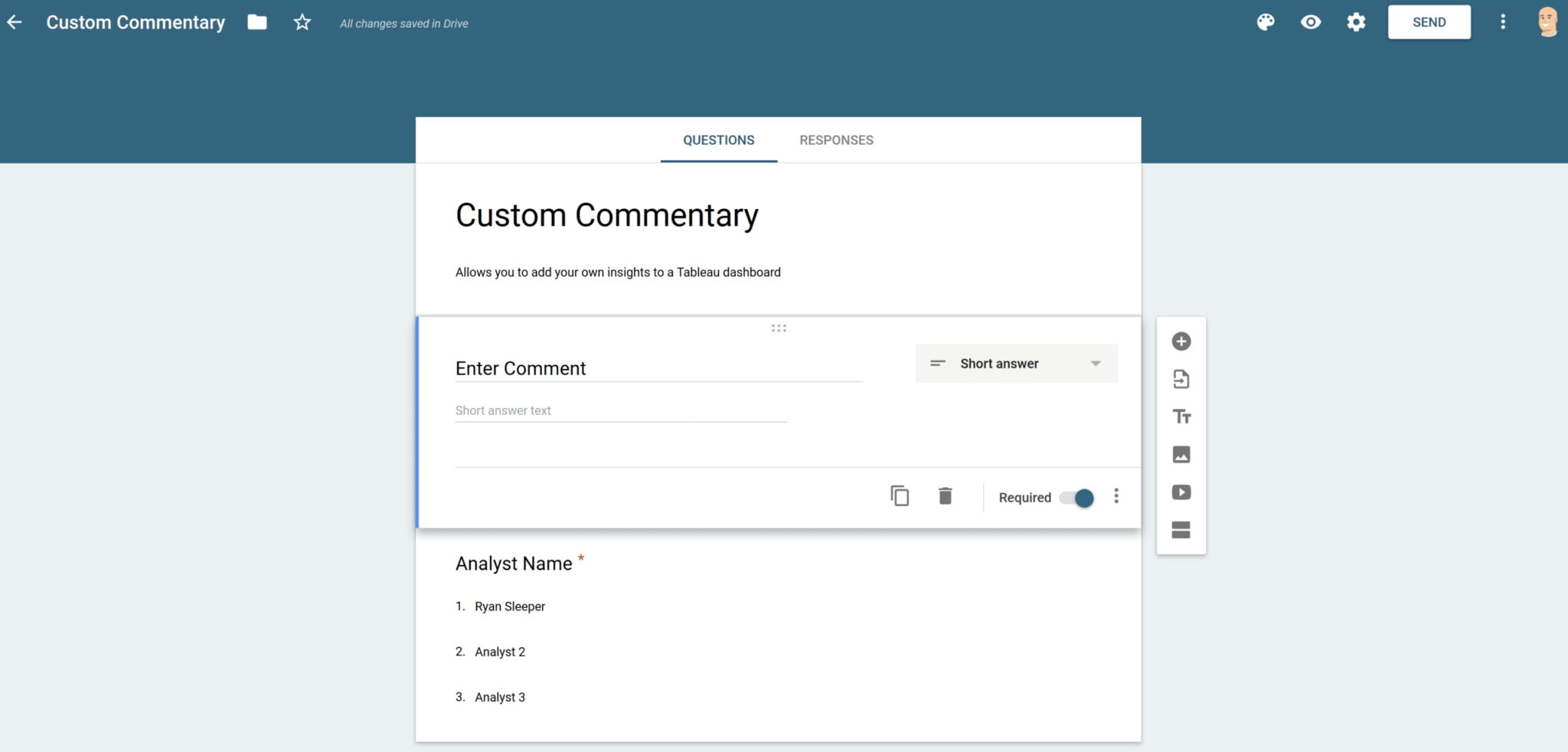Open the Short answer question type dropdown

pyautogui.click(x=1015, y=363)
